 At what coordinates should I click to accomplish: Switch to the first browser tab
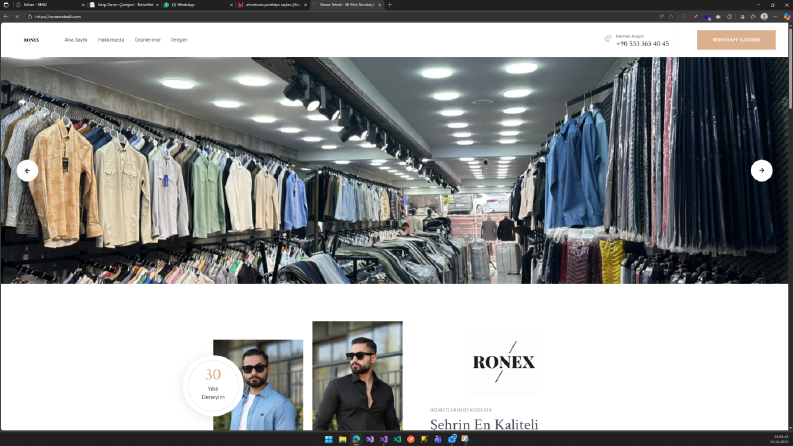[x=48, y=5]
